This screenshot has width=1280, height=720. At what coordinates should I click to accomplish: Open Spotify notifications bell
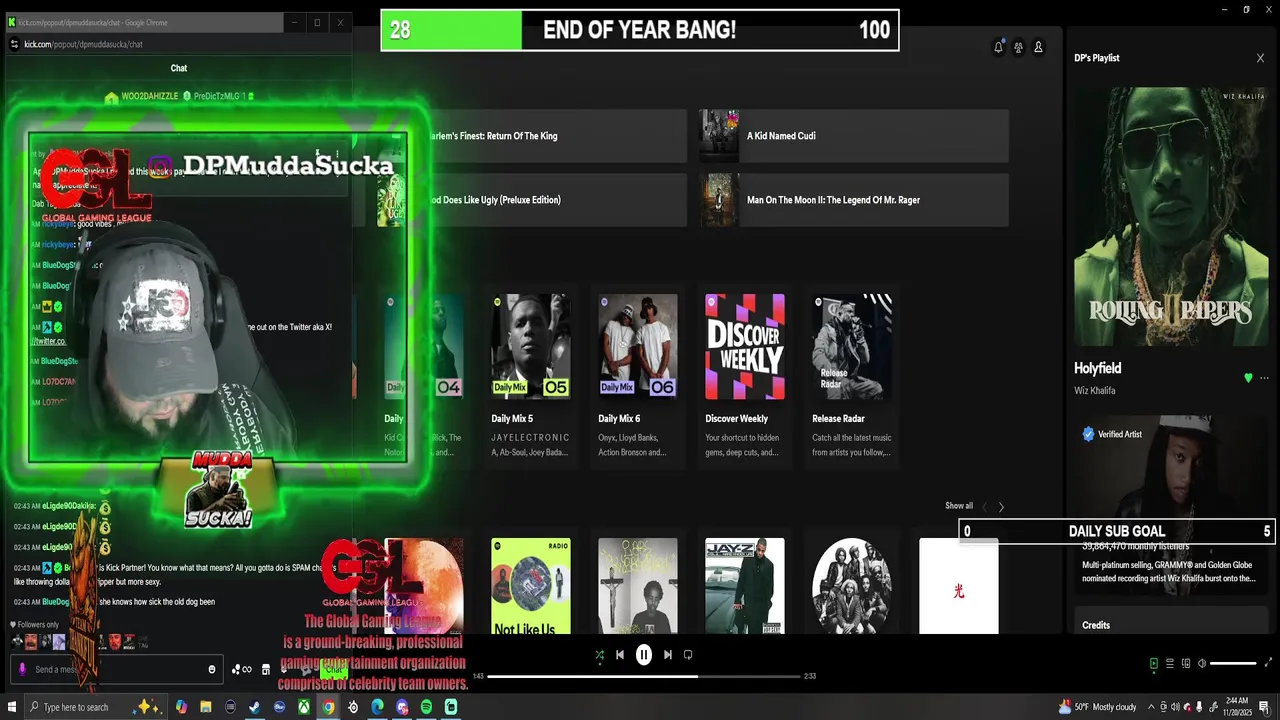point(998,47)
